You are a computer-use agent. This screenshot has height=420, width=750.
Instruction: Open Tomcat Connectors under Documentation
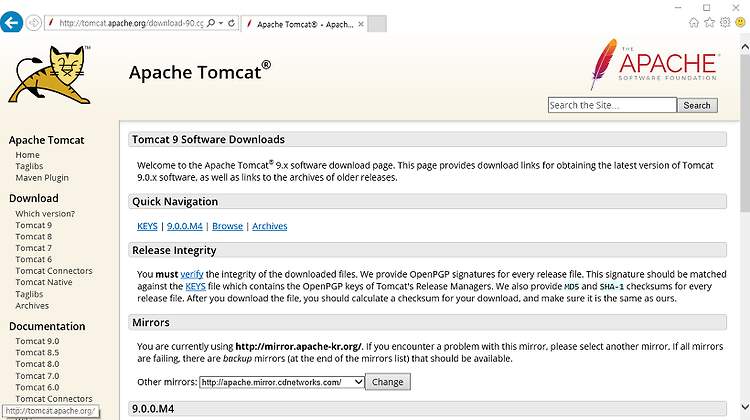coord(54,399)
